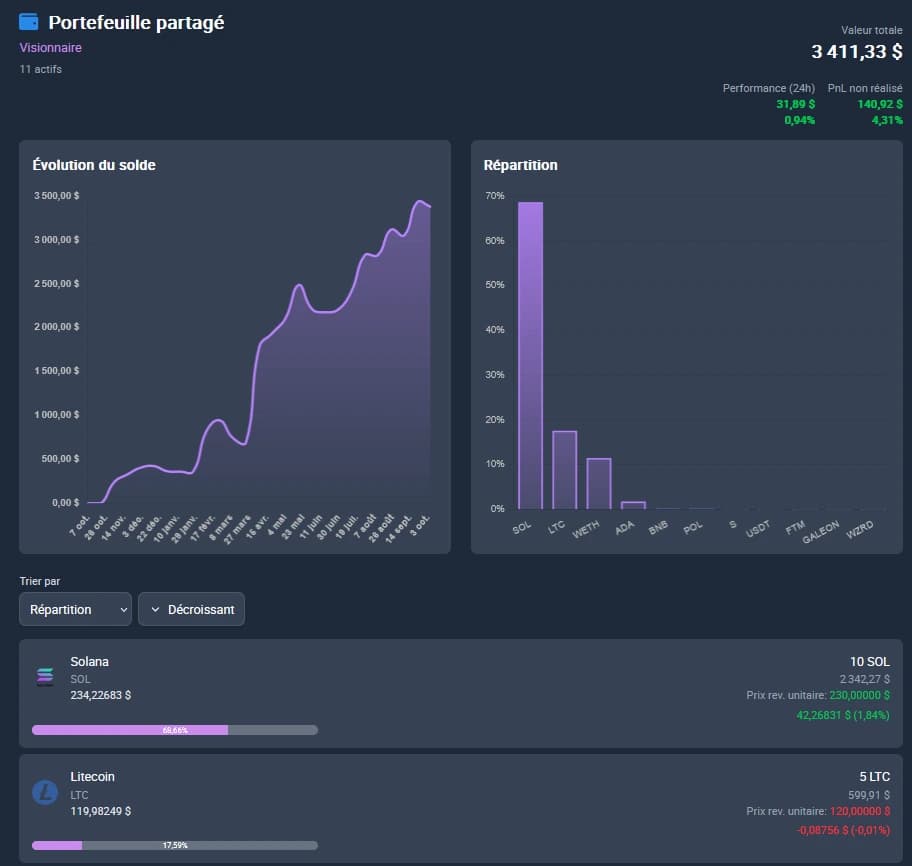Click the chevron inside the Décroissant button
This screenshot has width=912, height=866.
tap(154, 609)
